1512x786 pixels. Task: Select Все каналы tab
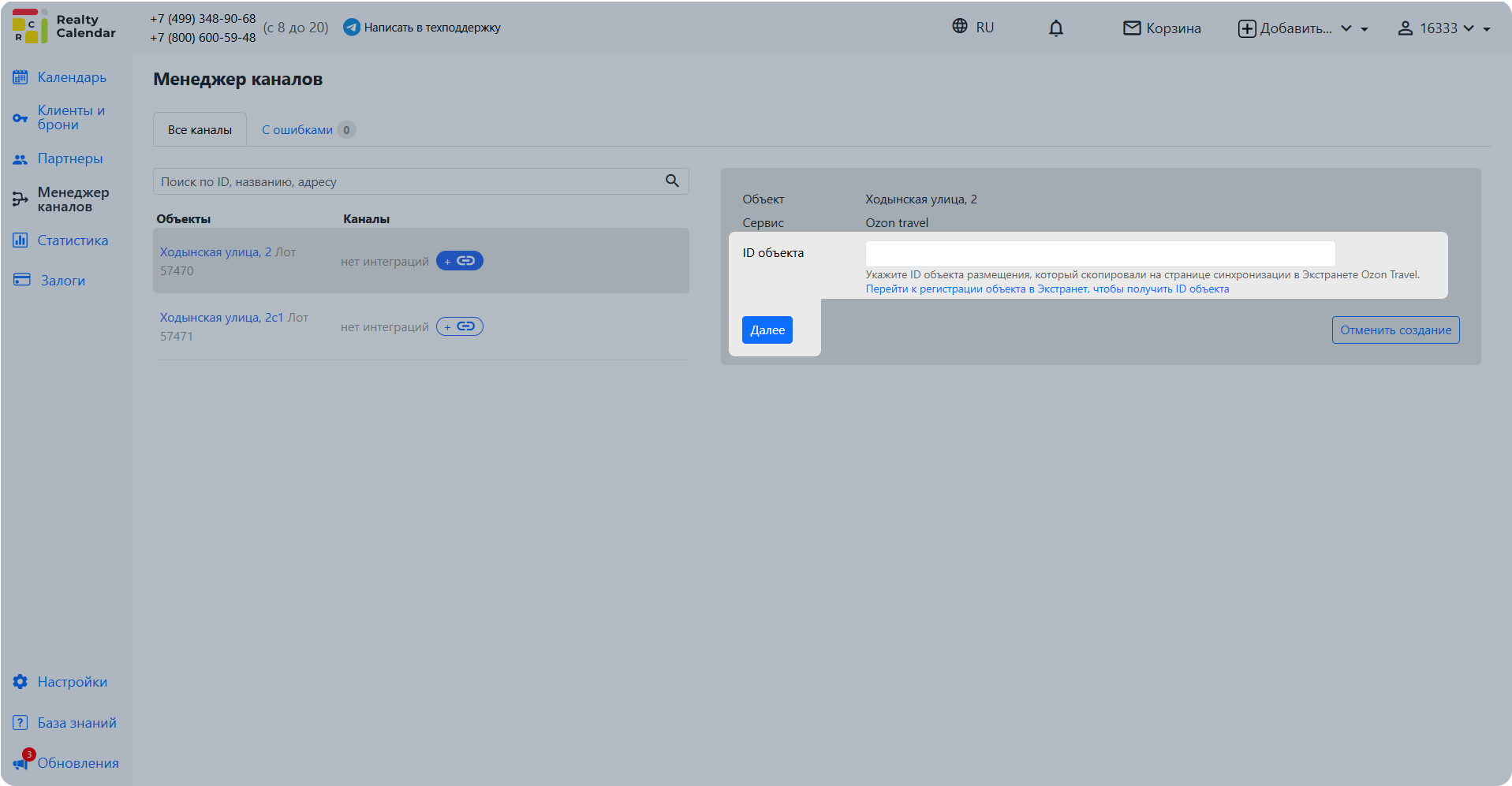pyautogui.click(x=200, y=130)
